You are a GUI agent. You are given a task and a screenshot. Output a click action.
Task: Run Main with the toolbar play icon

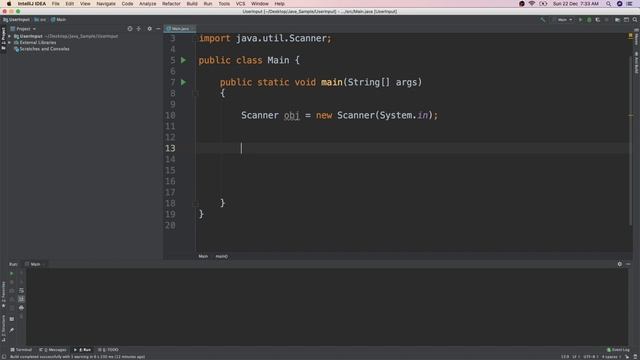(580, 20)
